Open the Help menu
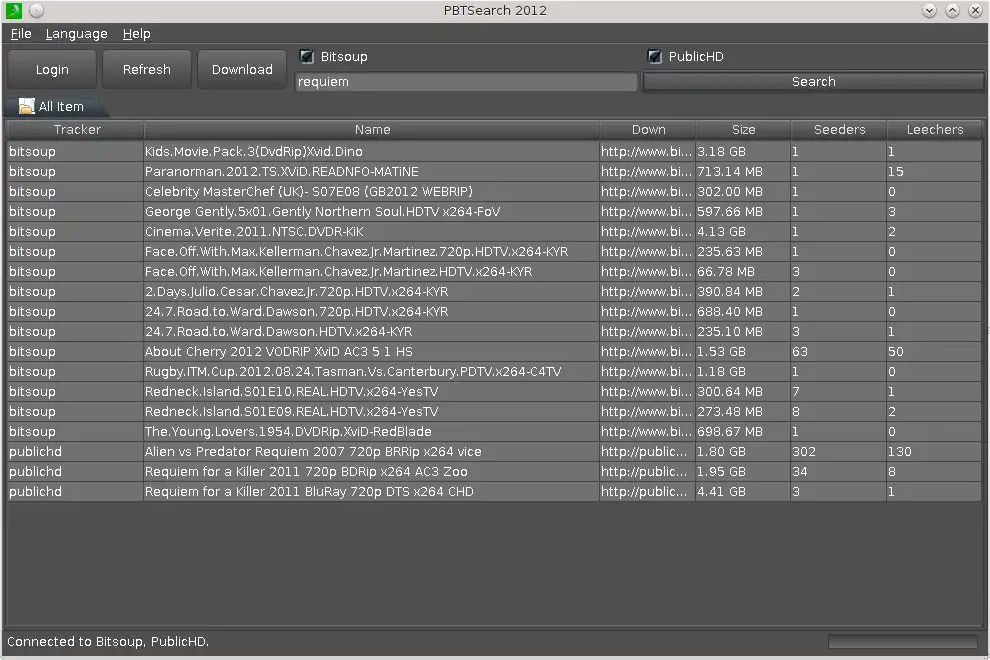 coord(136,34)
